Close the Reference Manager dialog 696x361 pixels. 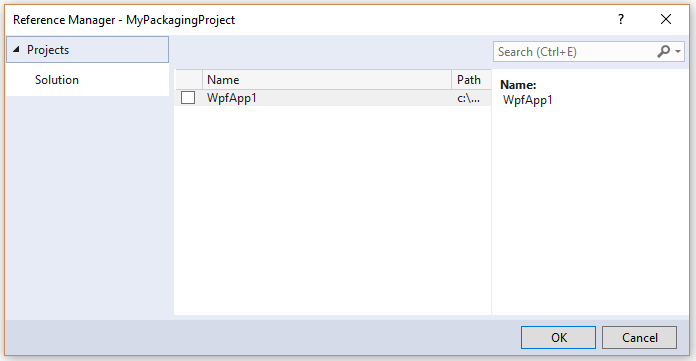[666, 19]
